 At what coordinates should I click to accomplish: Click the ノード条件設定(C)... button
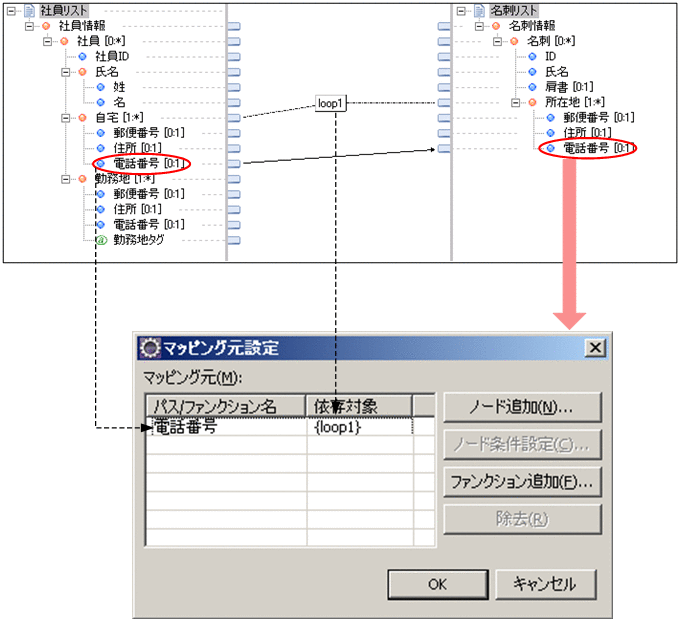pyautogui.click(x=523, y=445)
